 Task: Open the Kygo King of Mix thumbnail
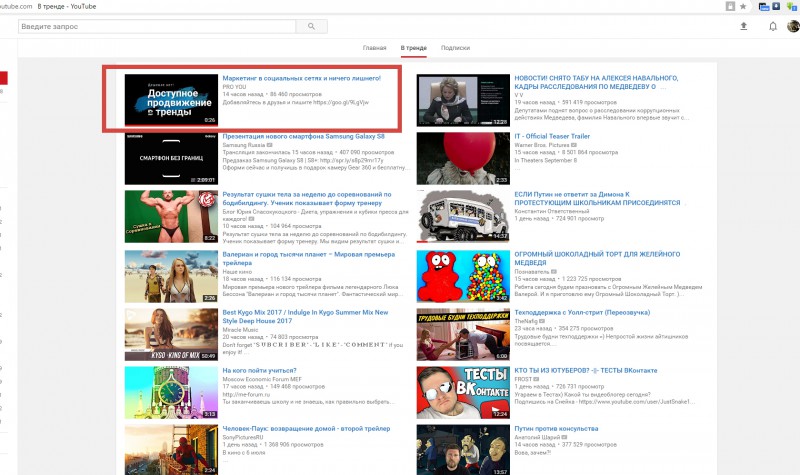point(171,334)
